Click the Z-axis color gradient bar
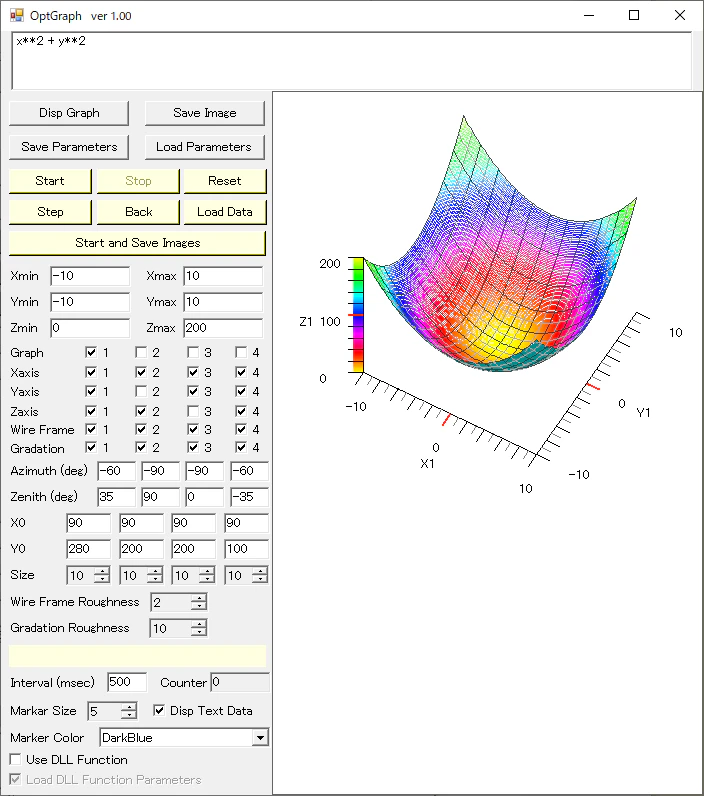The height and width of the screenshot is (796, 704). coord(358,315)
